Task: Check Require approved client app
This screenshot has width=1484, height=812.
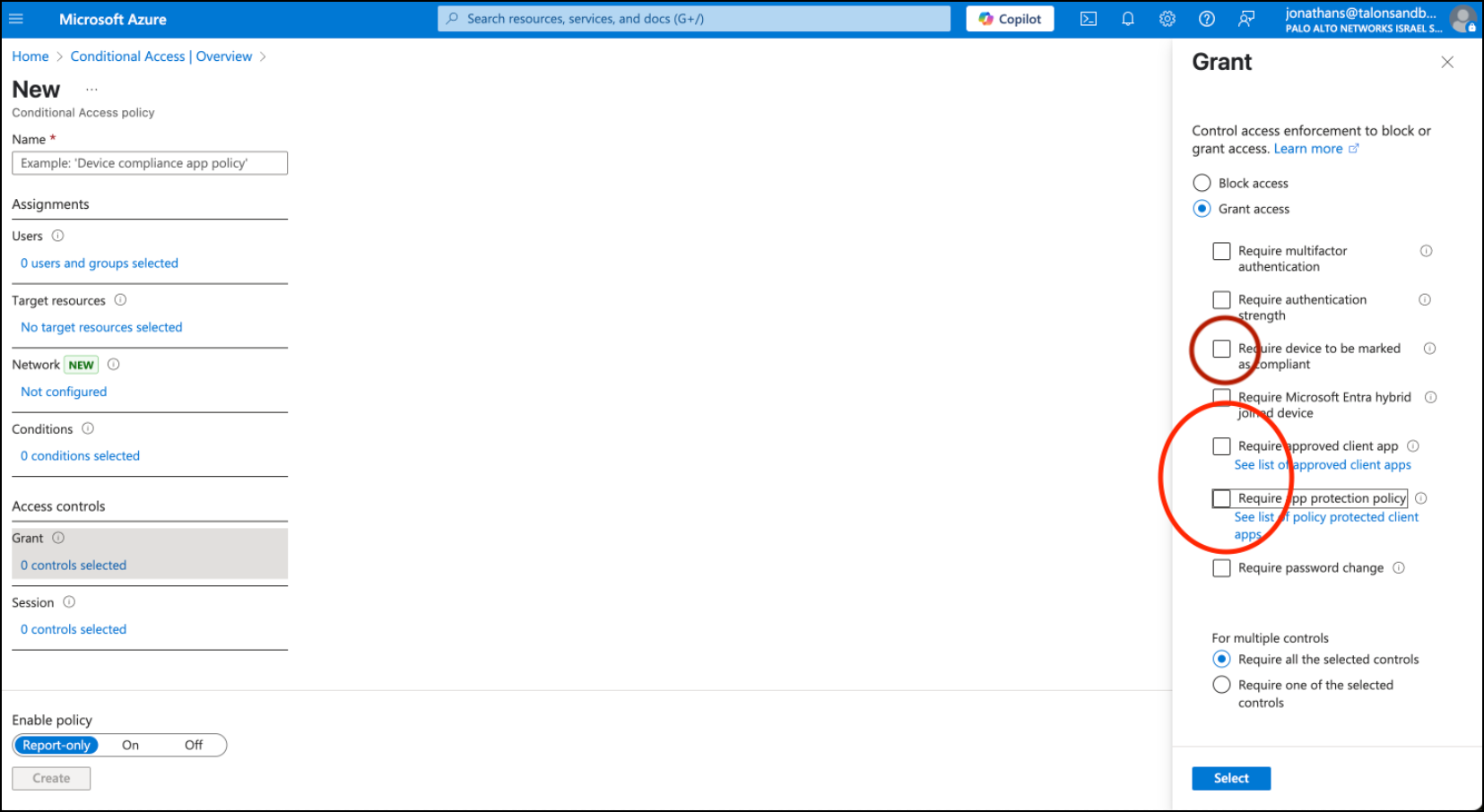Action: click(1221, 446)
